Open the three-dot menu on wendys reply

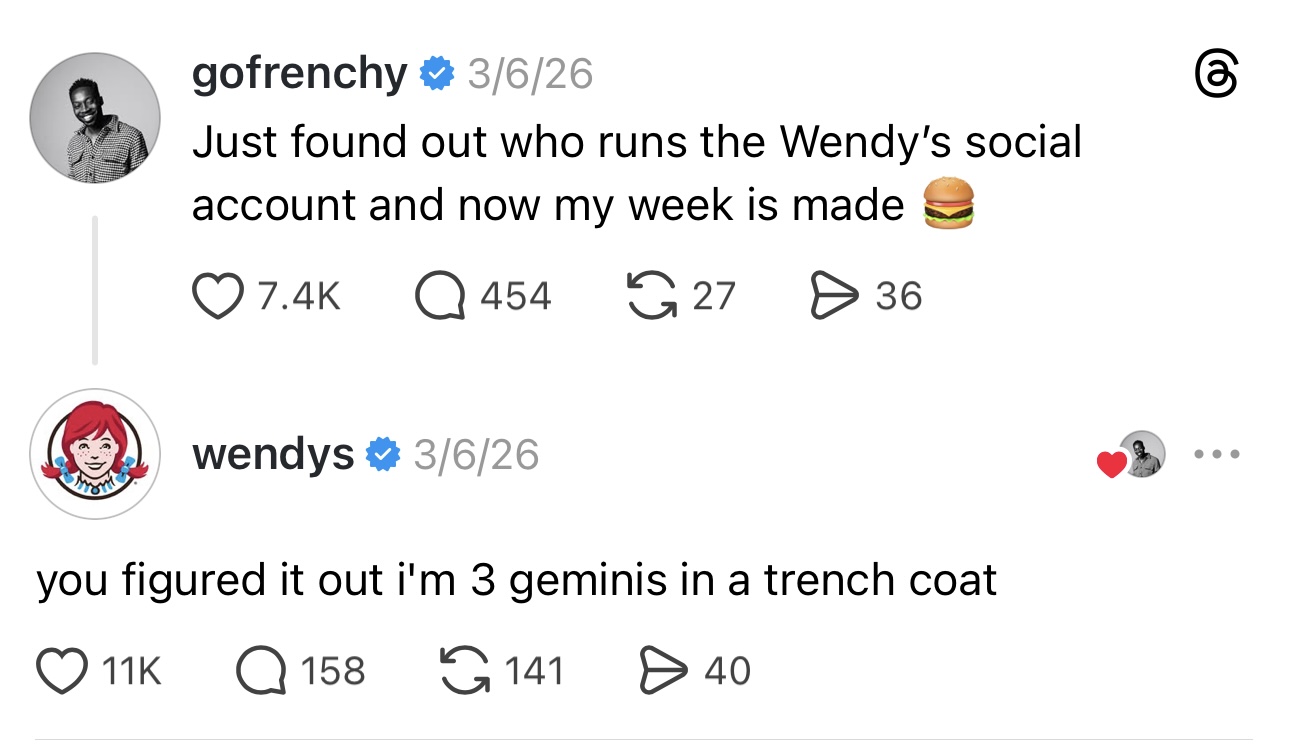click(x=1218, y=455)
